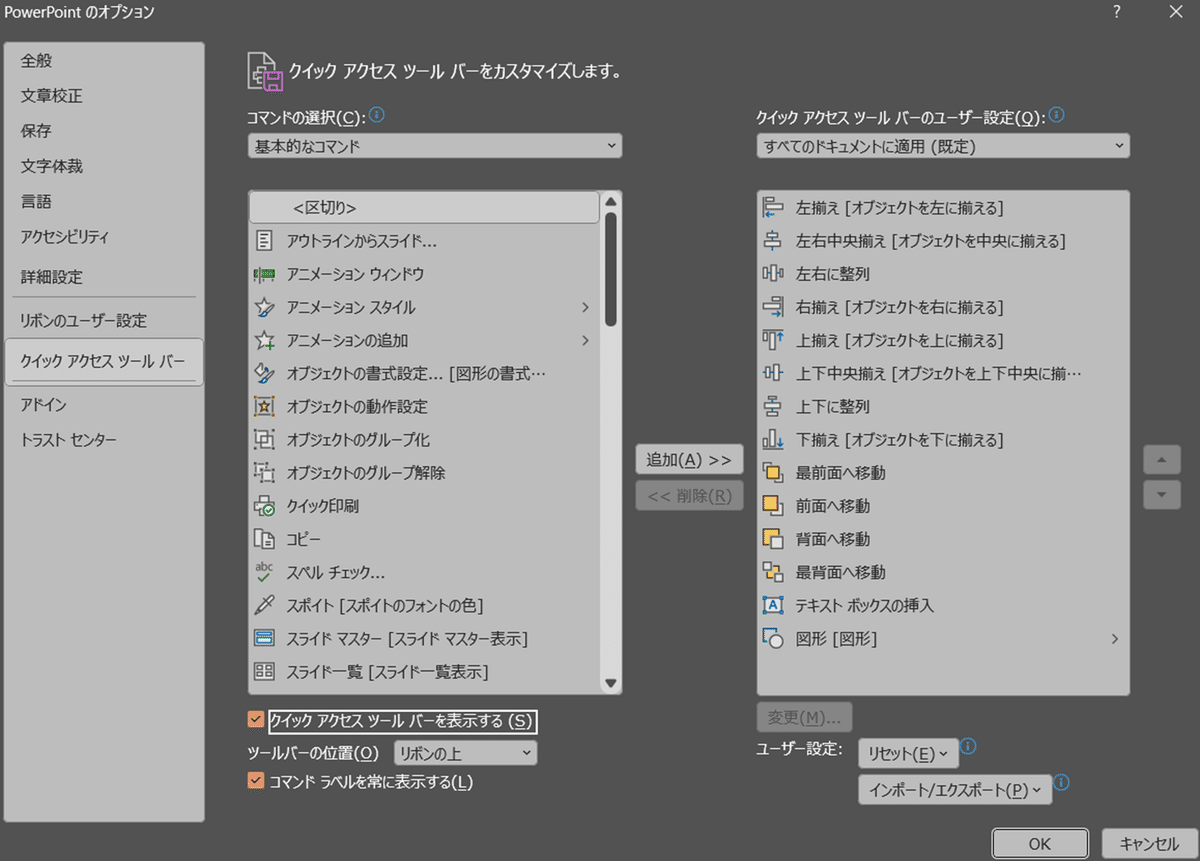
Task: Click the move down arrow button
Action: coord(1161,494)
